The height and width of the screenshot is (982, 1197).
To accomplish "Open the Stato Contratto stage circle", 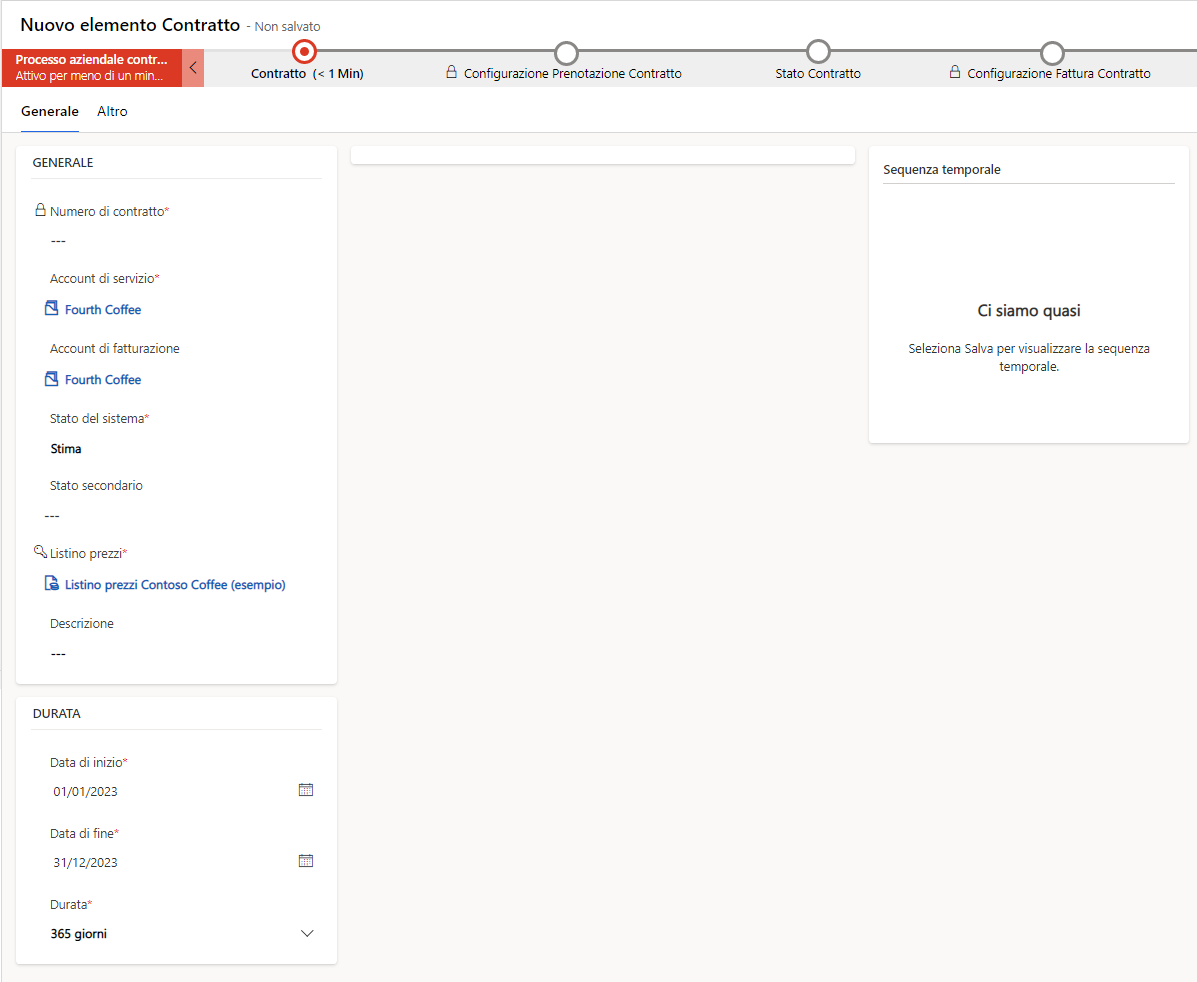I will (x=818, y=52).
